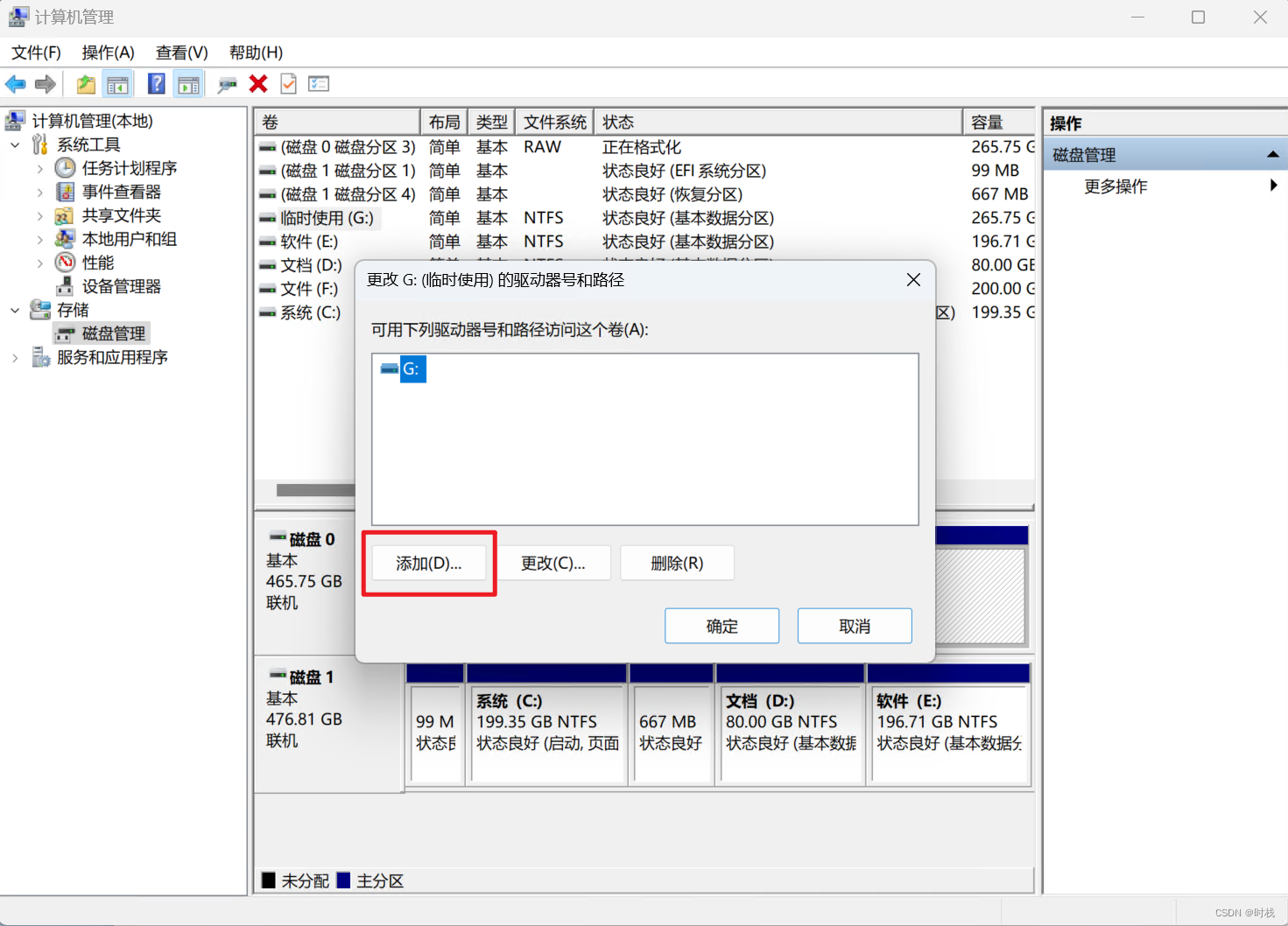Screen dimensions: 1288x926
Task: Expand the 服务和应用程序 node
Action: tap(15, 357)
